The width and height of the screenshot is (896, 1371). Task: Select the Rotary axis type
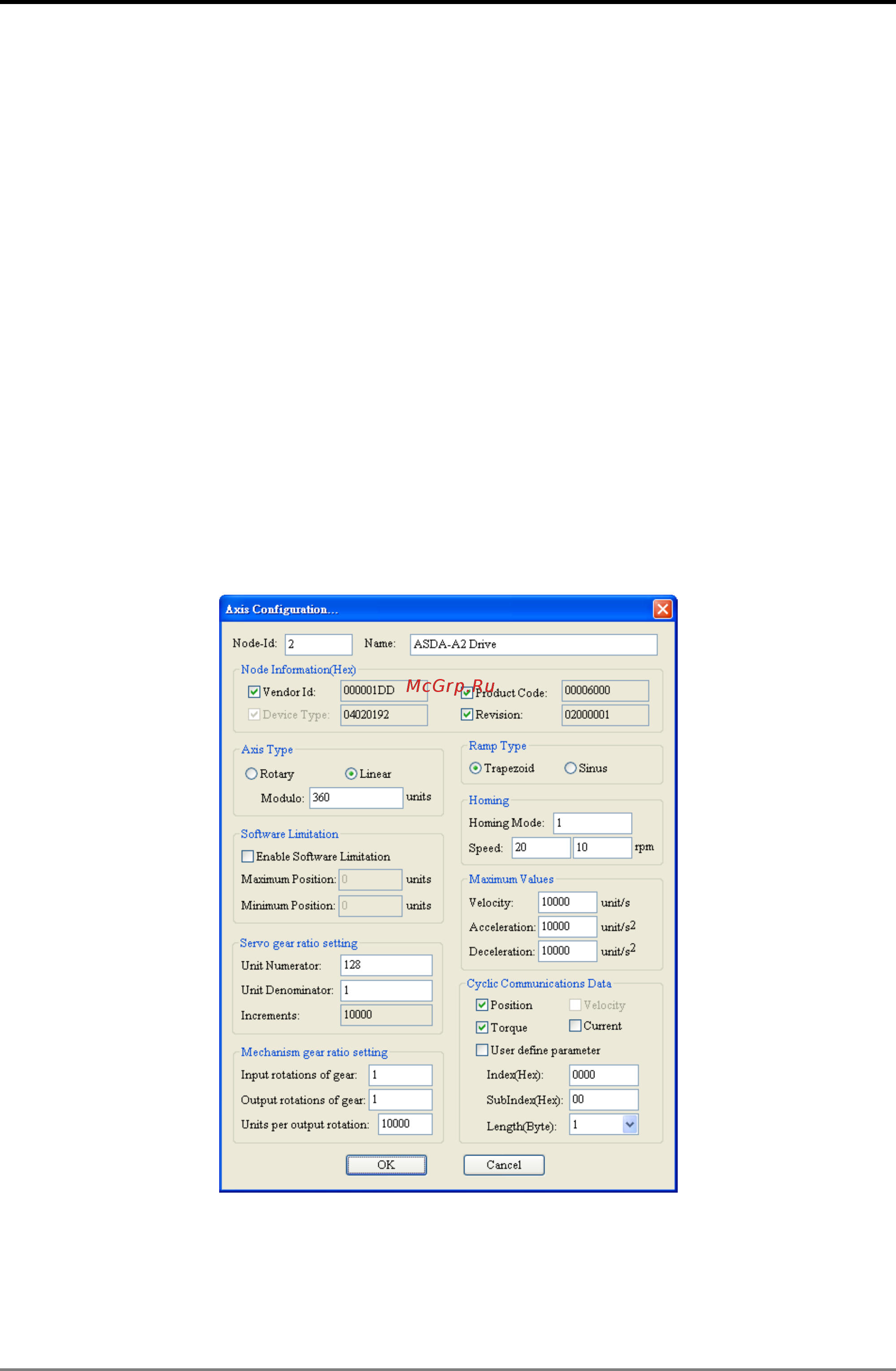coord(251,774)
